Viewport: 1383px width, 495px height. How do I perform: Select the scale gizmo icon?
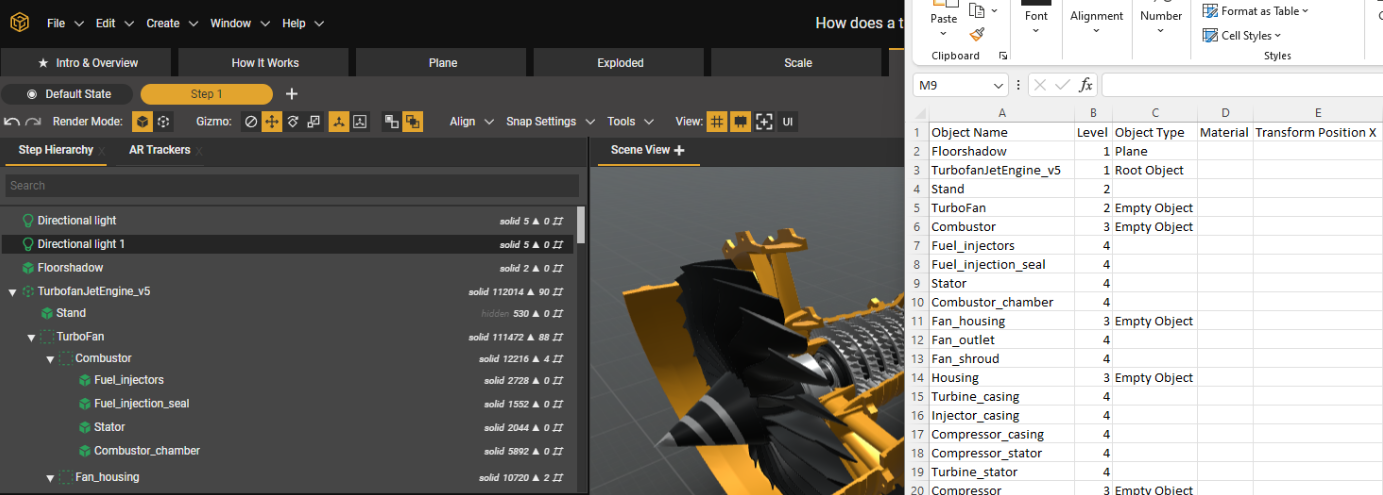314,122
